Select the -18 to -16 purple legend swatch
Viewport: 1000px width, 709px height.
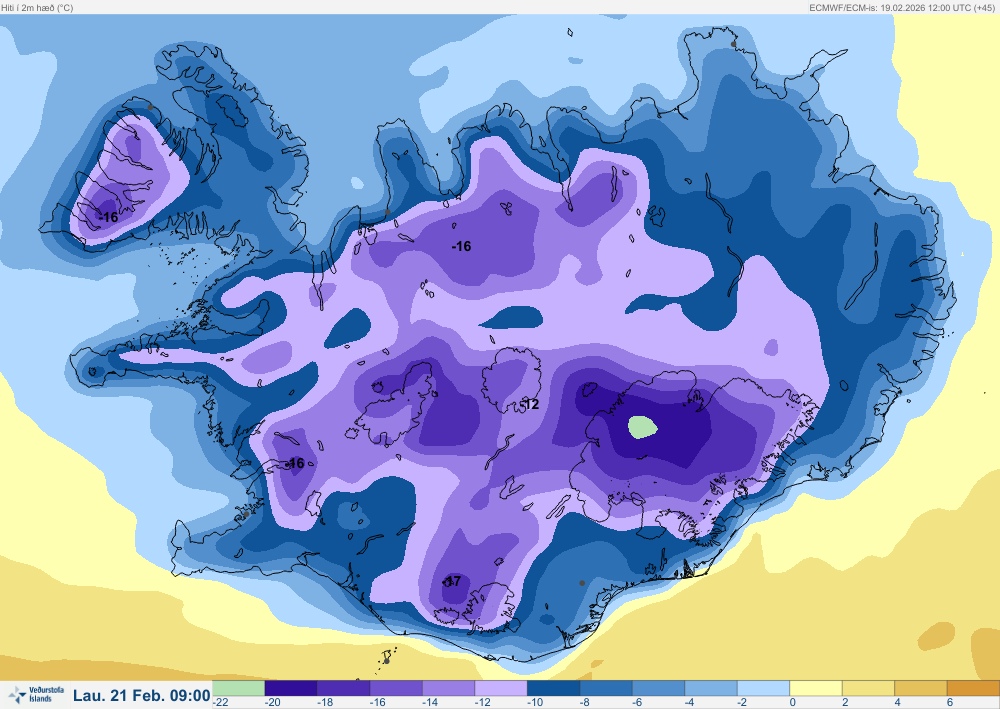[344, 688]
